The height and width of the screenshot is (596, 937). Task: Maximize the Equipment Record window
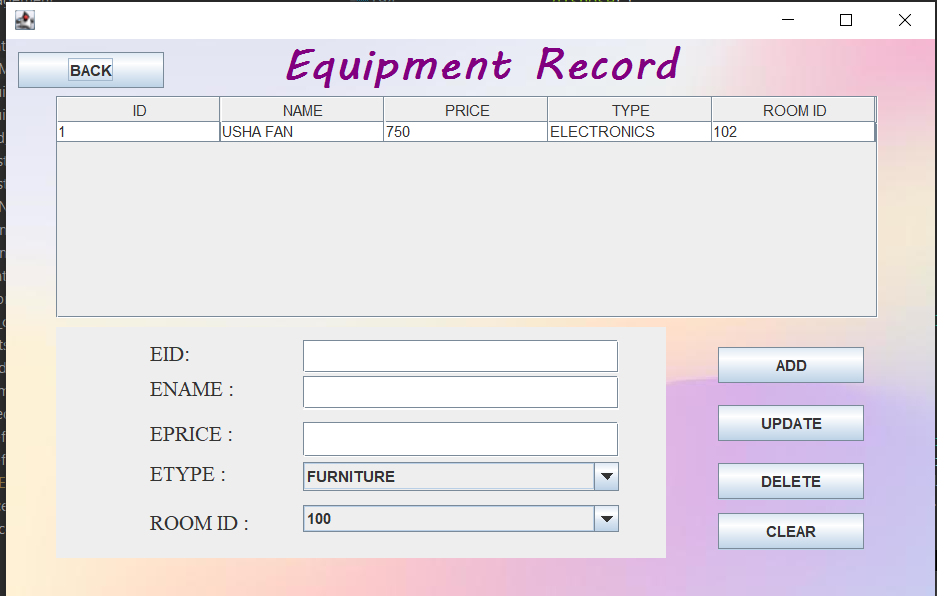(x=846, y=20)
